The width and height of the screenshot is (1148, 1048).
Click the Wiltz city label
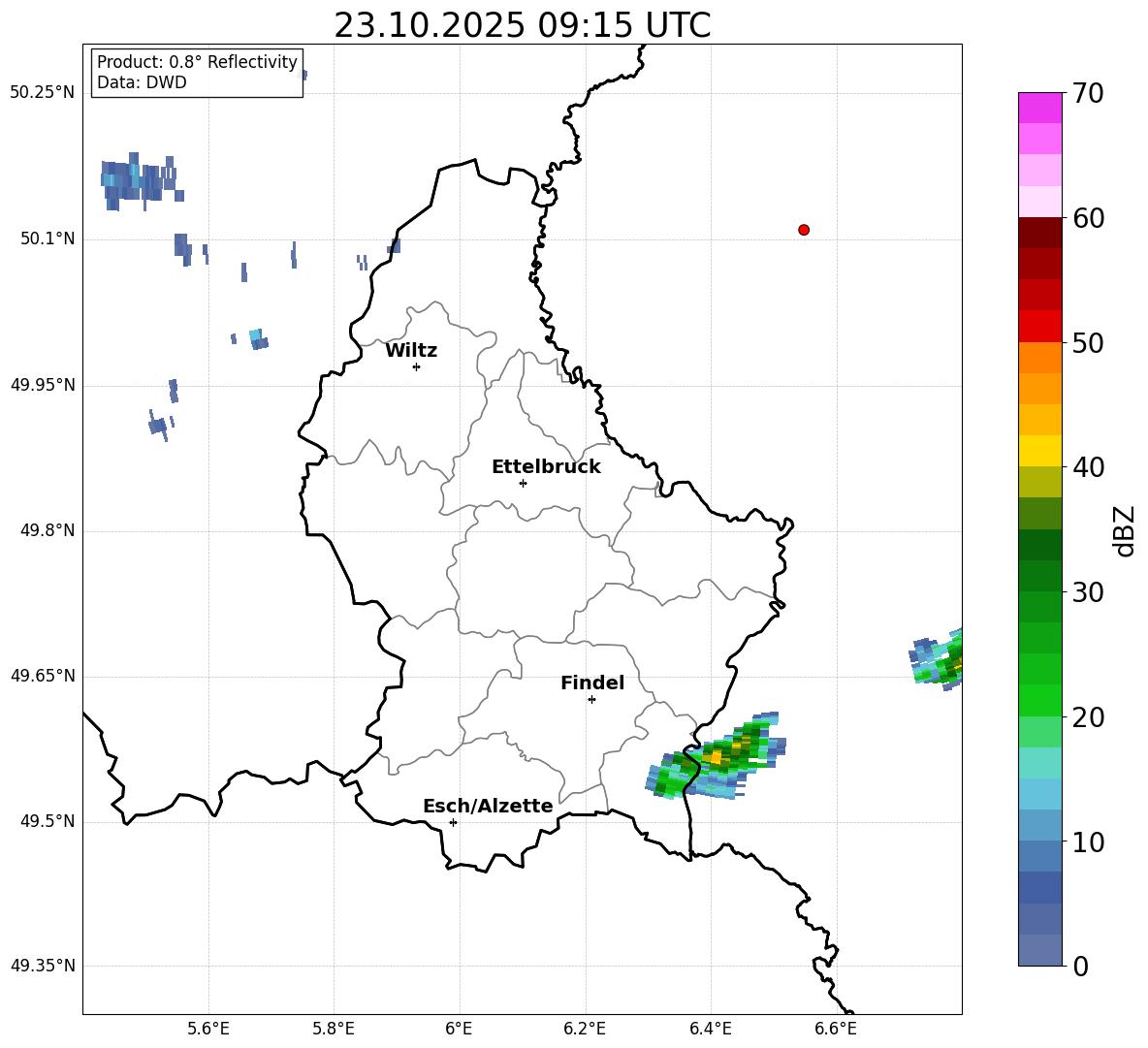point(411,351)
